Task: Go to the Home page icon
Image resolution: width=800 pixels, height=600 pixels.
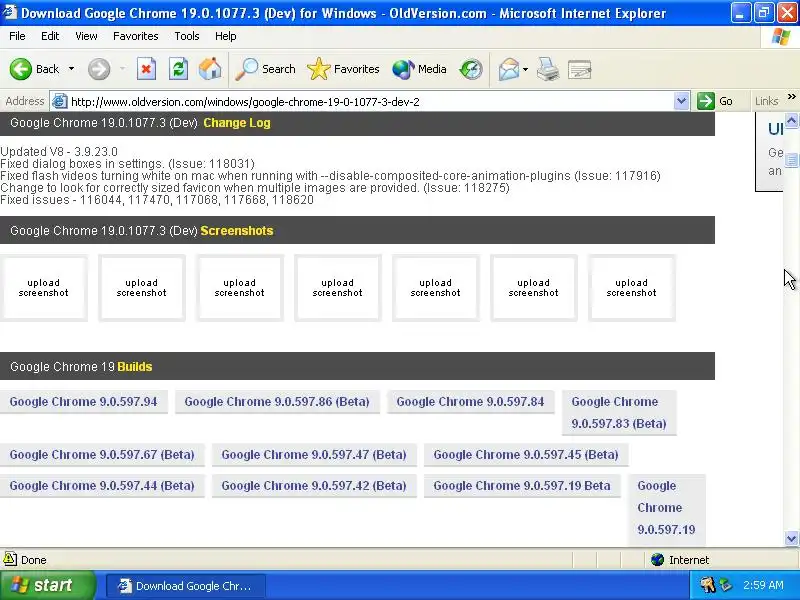Action: coord(210,69)
